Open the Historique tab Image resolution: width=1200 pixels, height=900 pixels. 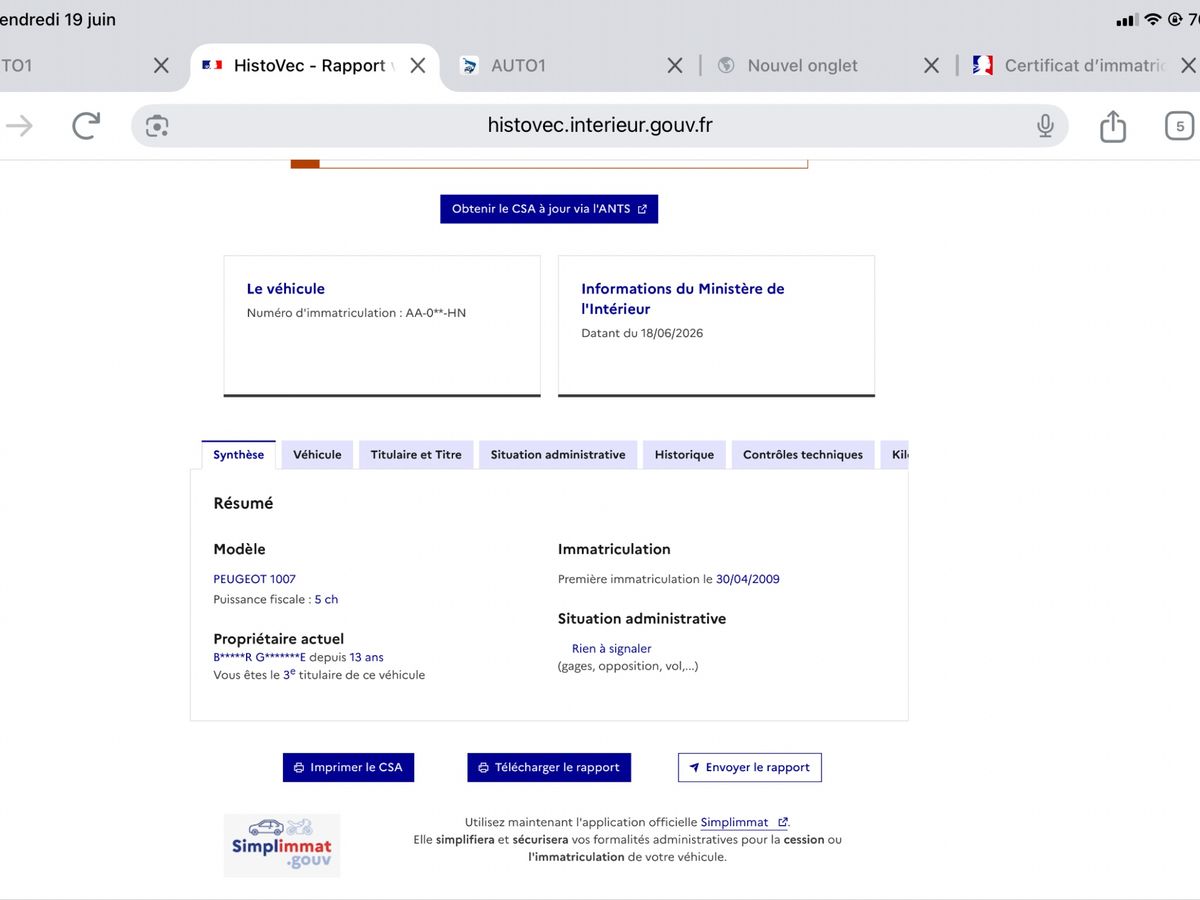[684, 455]
